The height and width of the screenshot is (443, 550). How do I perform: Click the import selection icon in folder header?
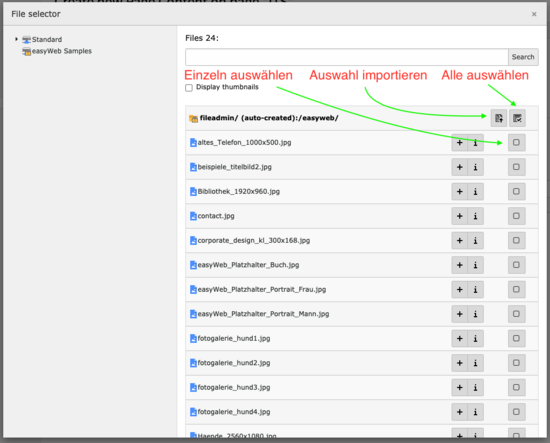498,118
